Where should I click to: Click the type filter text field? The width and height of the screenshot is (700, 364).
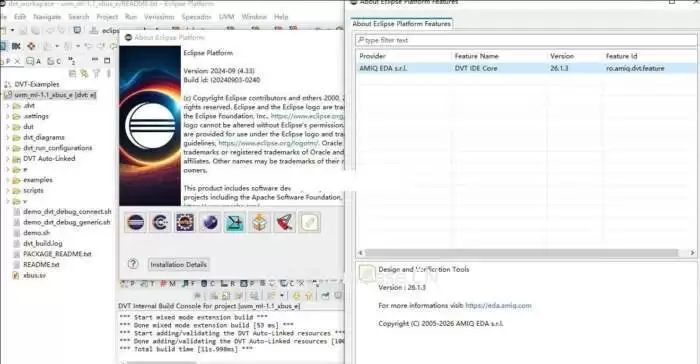pos(526,40)
